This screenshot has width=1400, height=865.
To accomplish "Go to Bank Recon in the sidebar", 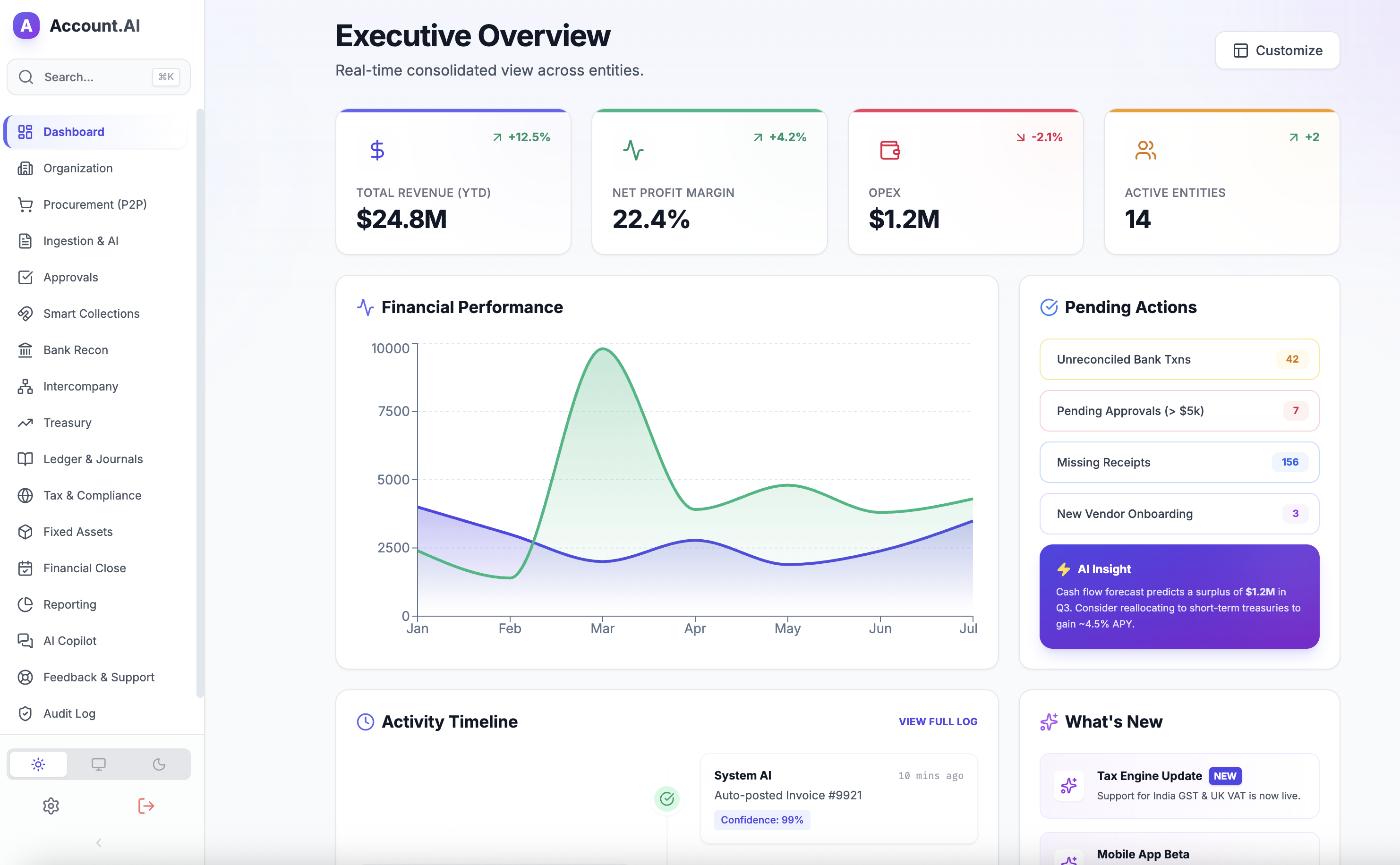I will (x=76, y=349).
